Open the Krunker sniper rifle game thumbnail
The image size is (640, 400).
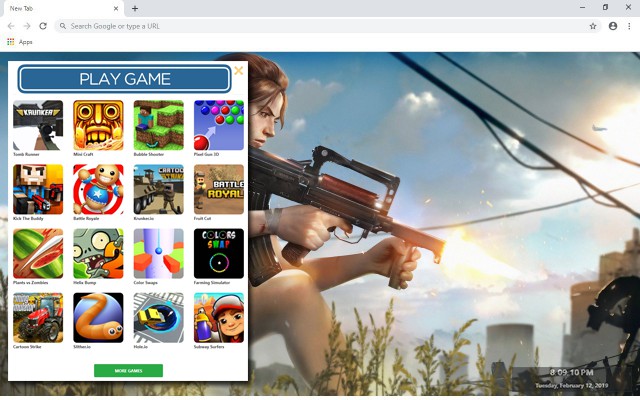[x=38, y=125]
